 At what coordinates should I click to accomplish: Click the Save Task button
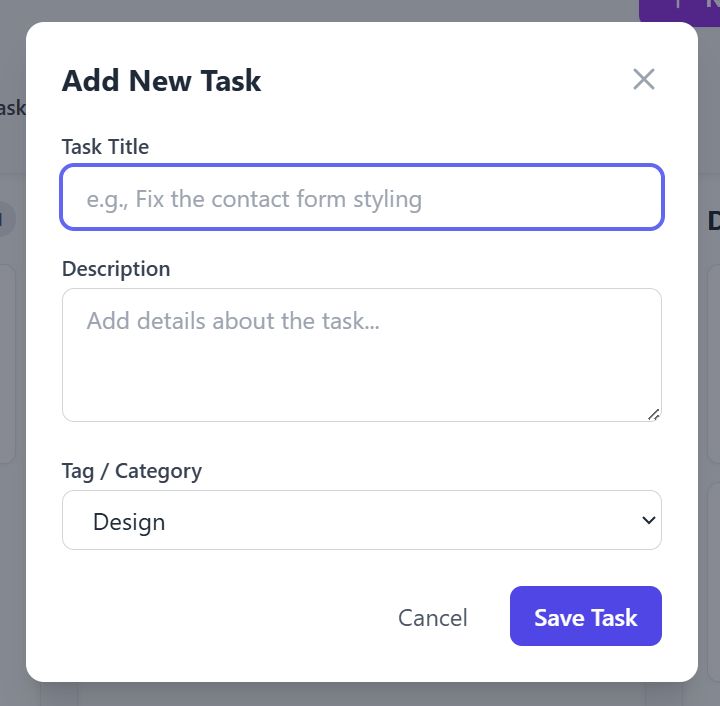[x=585, y=617]
